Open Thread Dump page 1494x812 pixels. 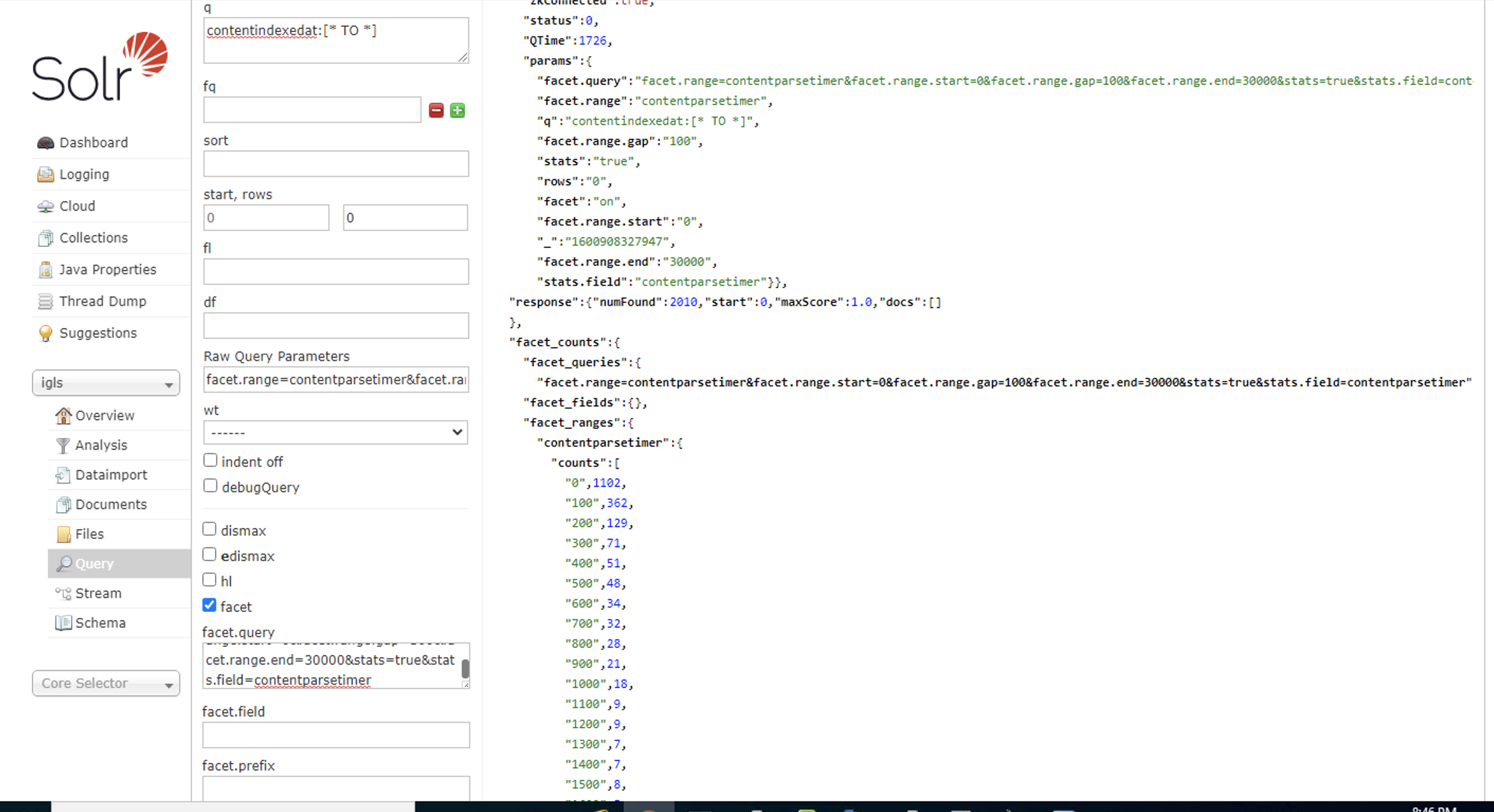click(x=103, y=302)
